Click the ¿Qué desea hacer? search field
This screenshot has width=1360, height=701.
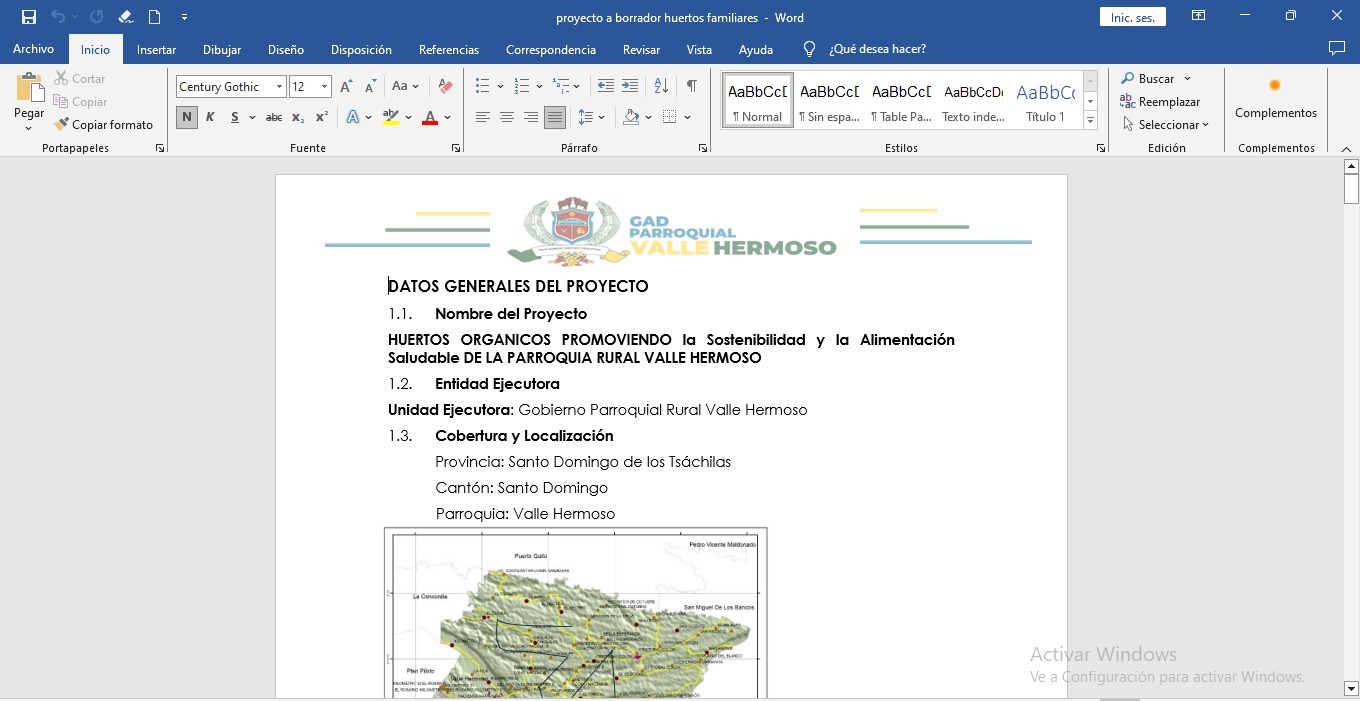(877, 49)
